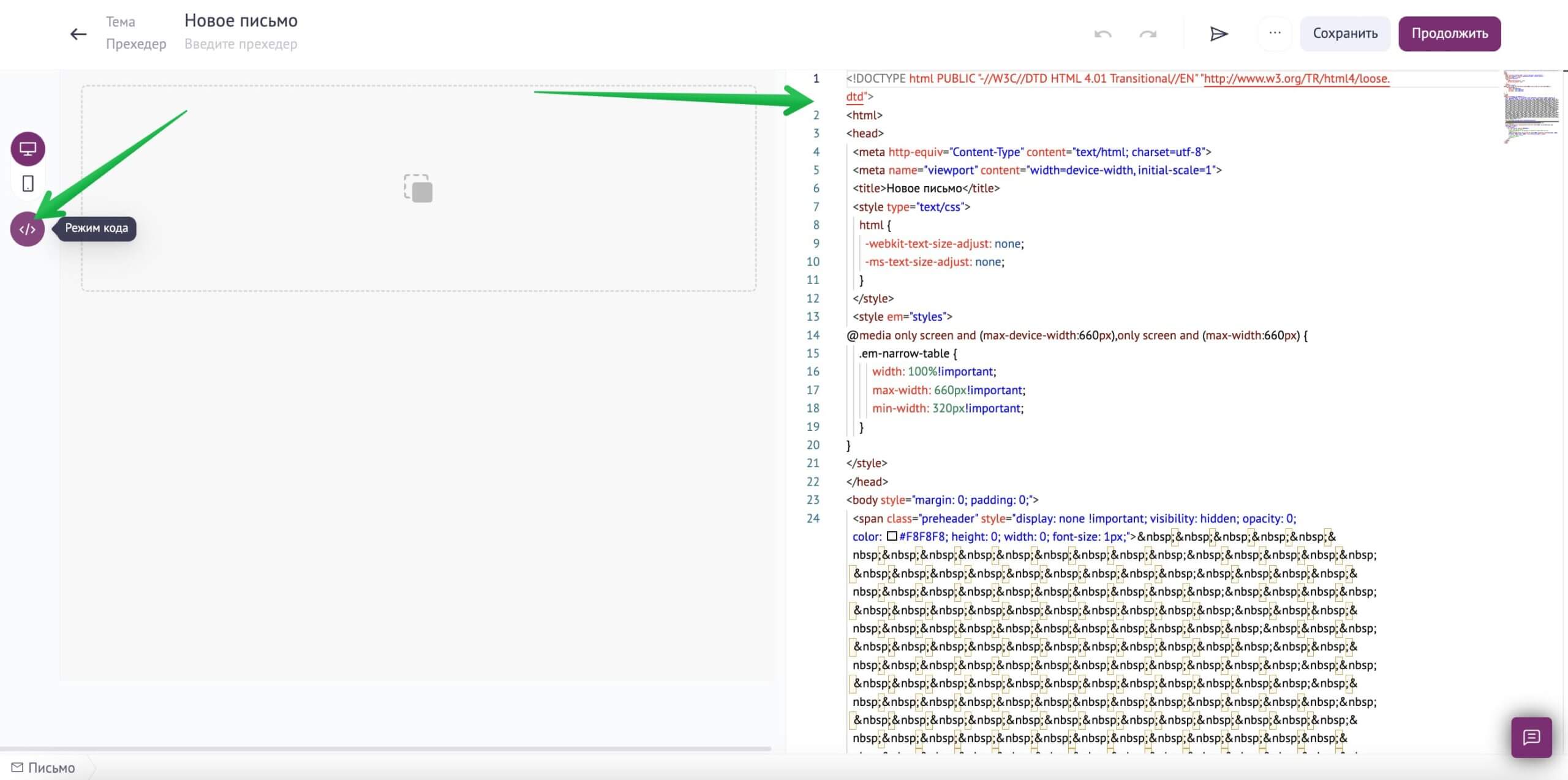
Task: Click the 'Прехедер' label
Action: (136, 44)
